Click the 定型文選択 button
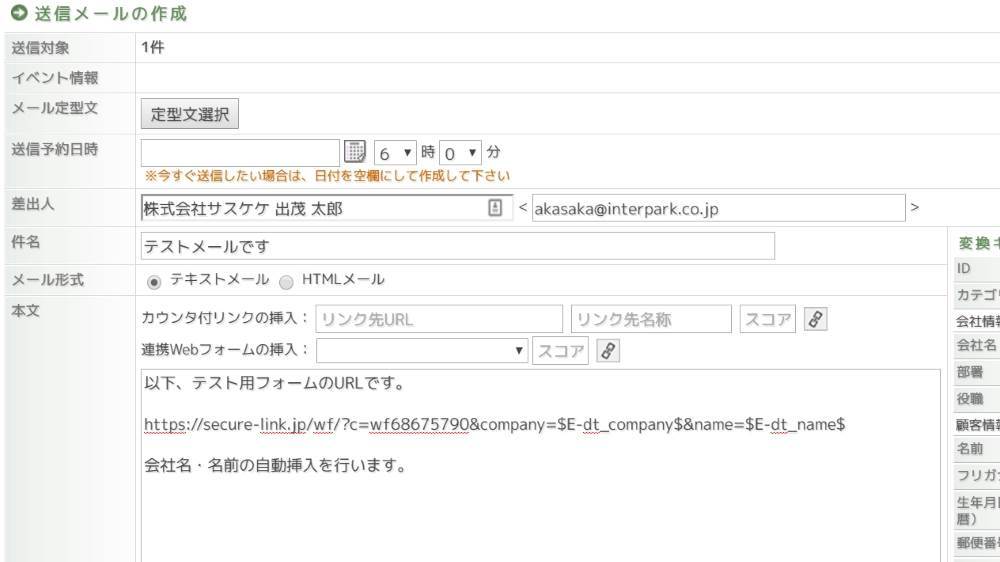This screenshot has width=1000, height=562. pyautogui.click(x=189, y=114)
